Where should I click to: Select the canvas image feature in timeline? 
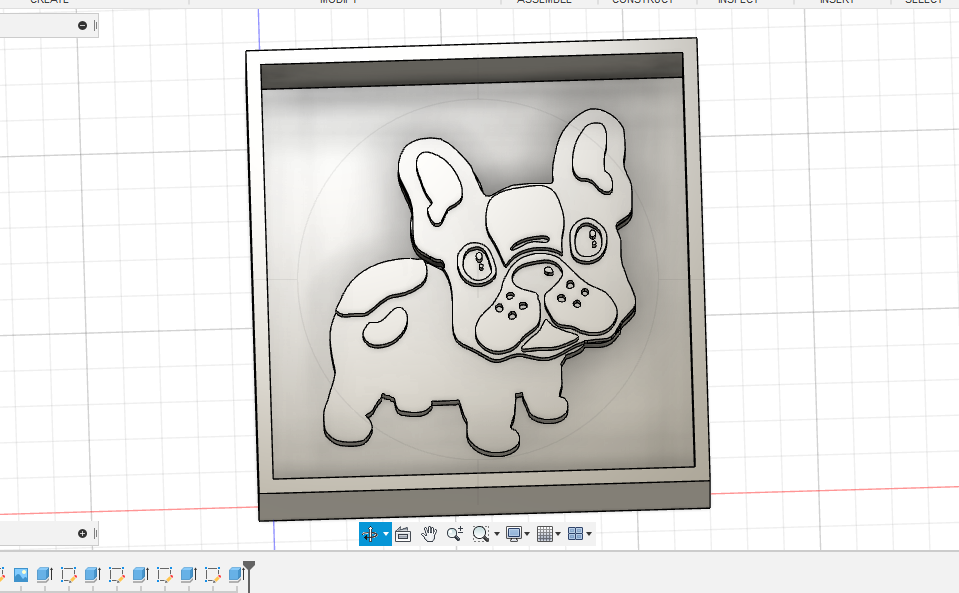[21, 575]
